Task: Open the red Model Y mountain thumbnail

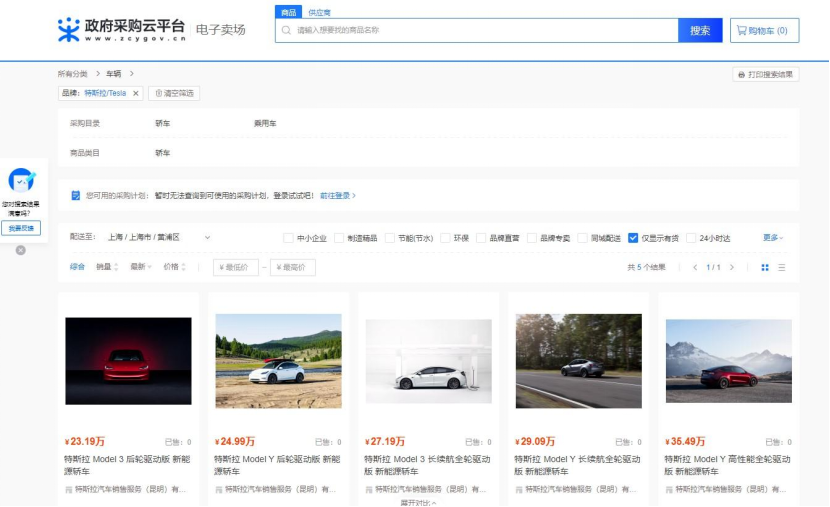Action: point(729,361)
